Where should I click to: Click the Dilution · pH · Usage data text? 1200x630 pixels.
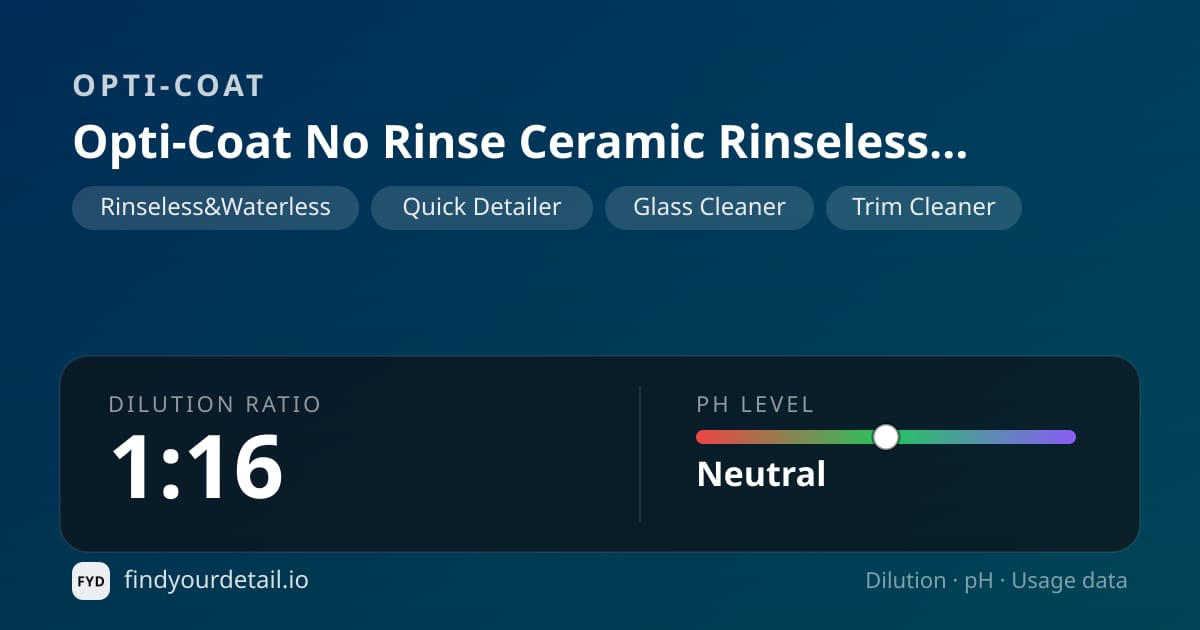(996, 581)
